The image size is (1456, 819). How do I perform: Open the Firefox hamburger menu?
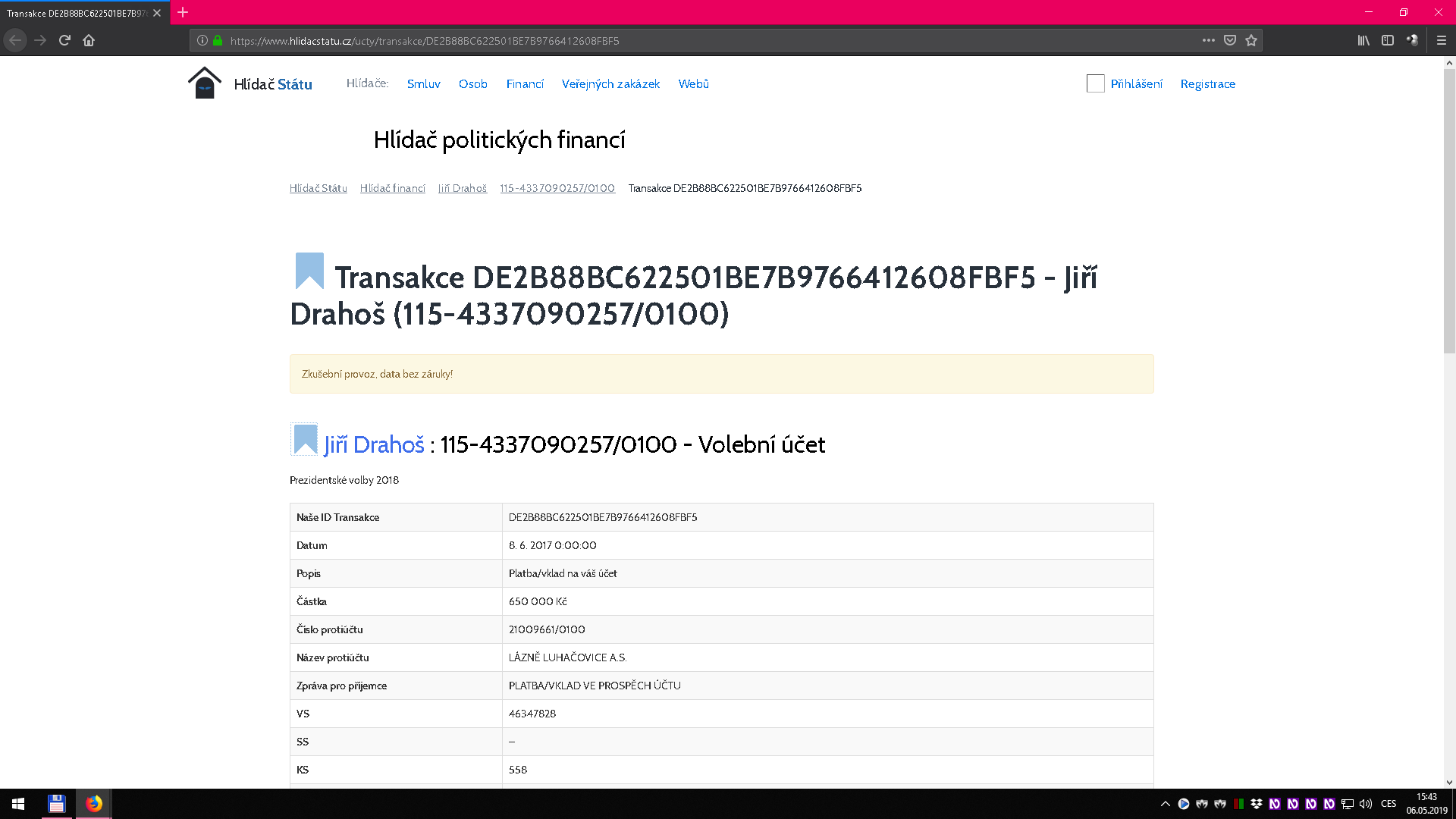[1442, 40]
